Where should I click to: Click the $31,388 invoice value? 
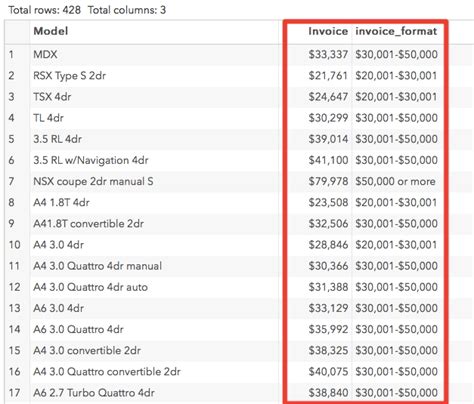tap(328, 287)
